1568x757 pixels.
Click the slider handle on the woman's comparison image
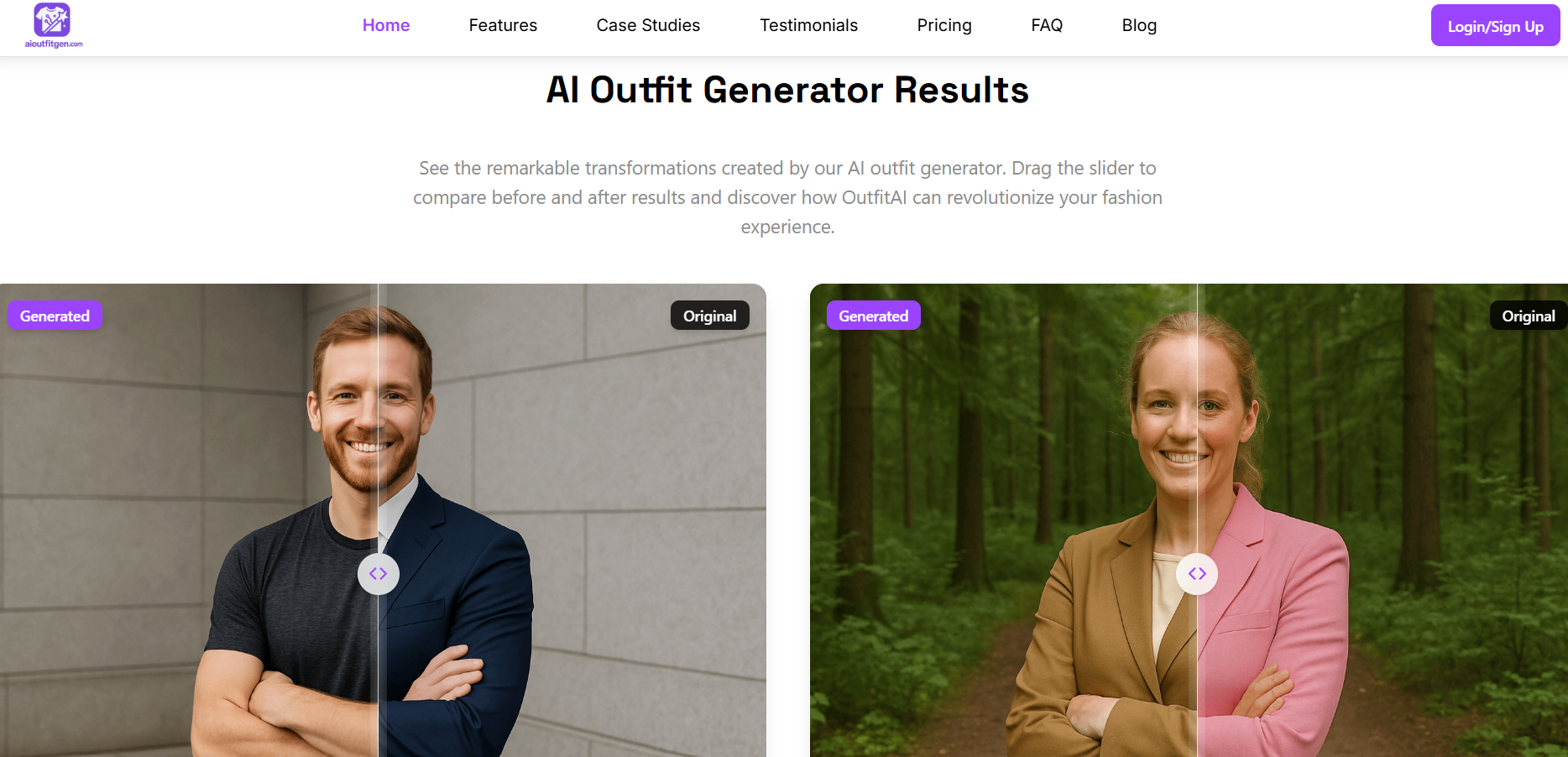1197,574
